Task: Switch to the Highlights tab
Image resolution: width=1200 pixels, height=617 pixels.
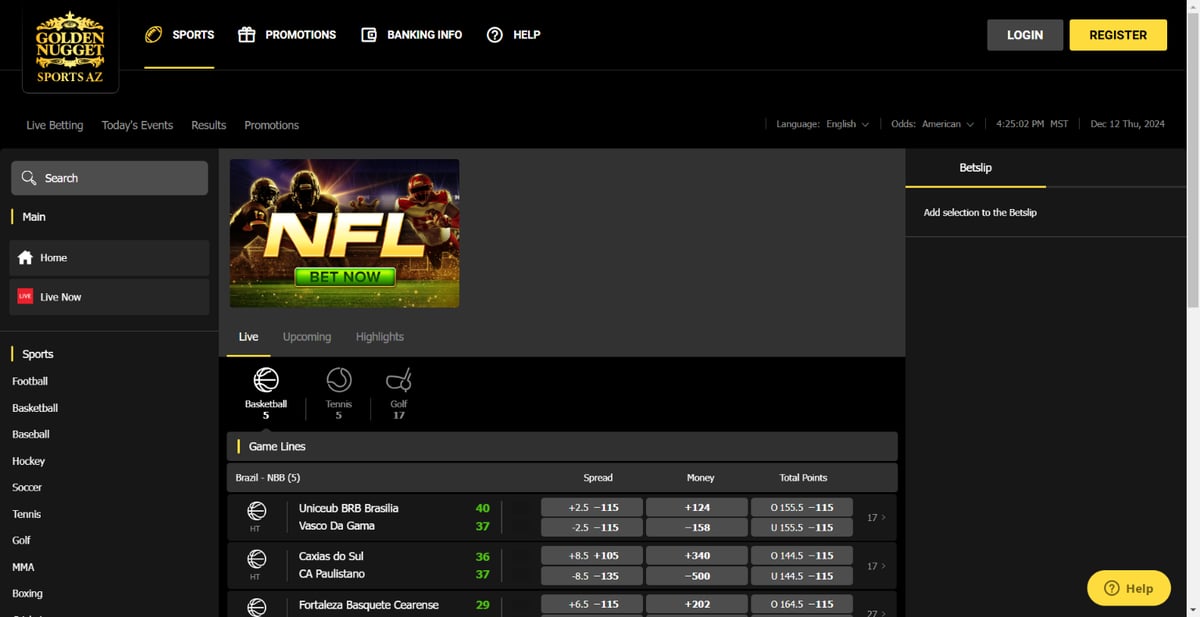Action: (x=380, y=337)
